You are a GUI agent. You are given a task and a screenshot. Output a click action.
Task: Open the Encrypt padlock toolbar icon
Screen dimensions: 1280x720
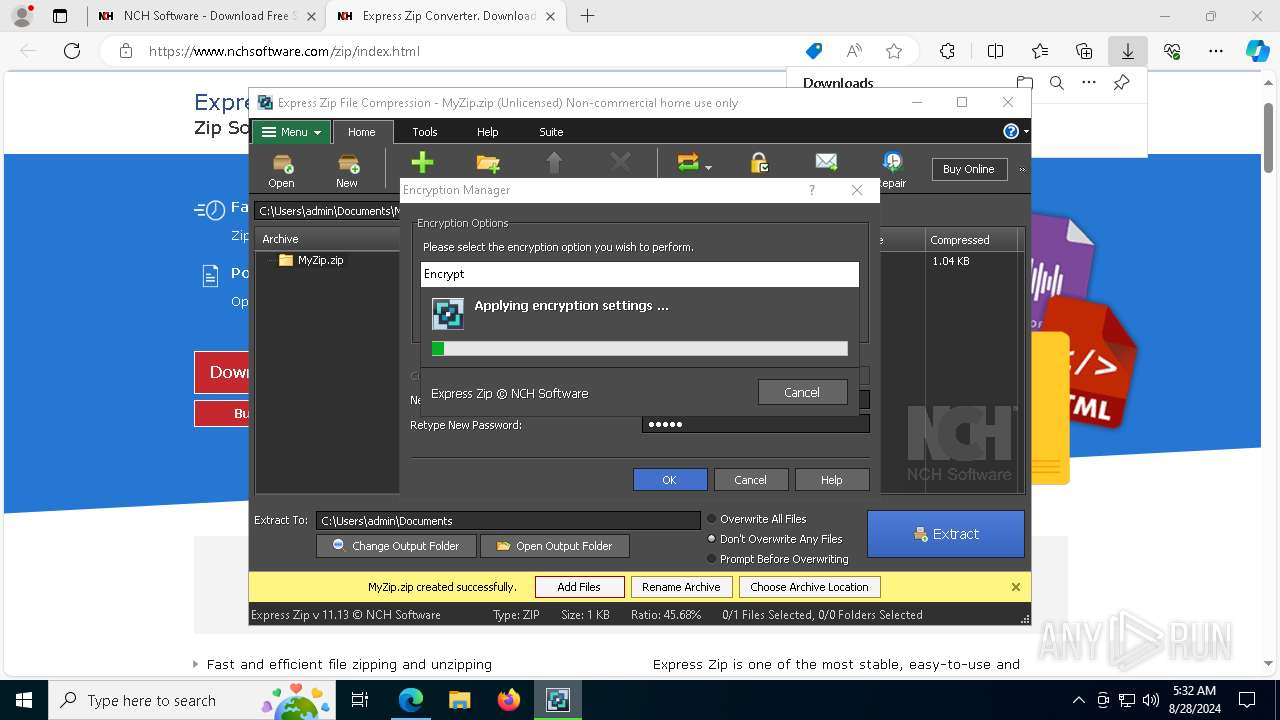pos(759,163)
